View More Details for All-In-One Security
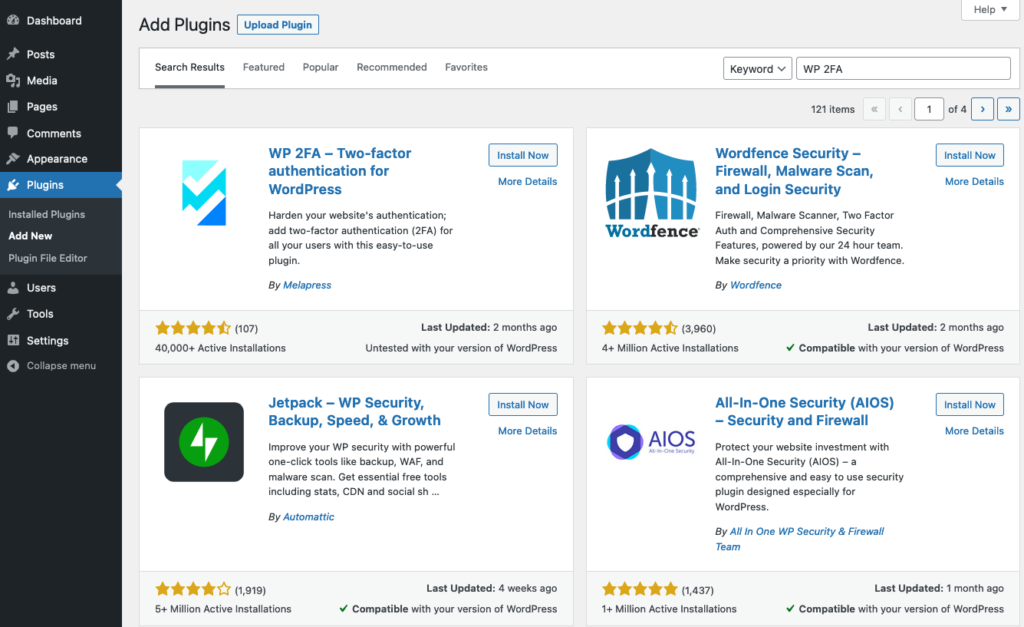The width and height of the screenshot is (1024, 627). [974, 431]
